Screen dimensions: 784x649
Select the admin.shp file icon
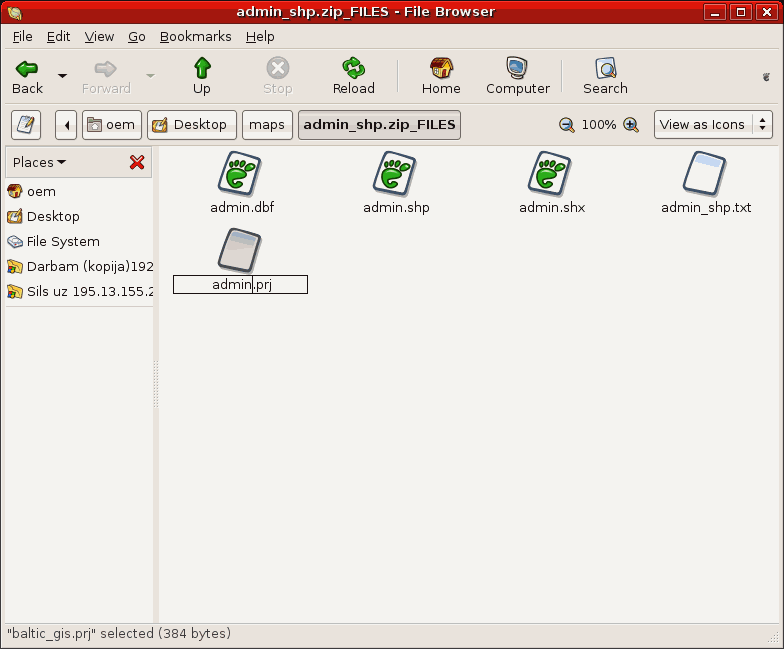pos(394,174)
